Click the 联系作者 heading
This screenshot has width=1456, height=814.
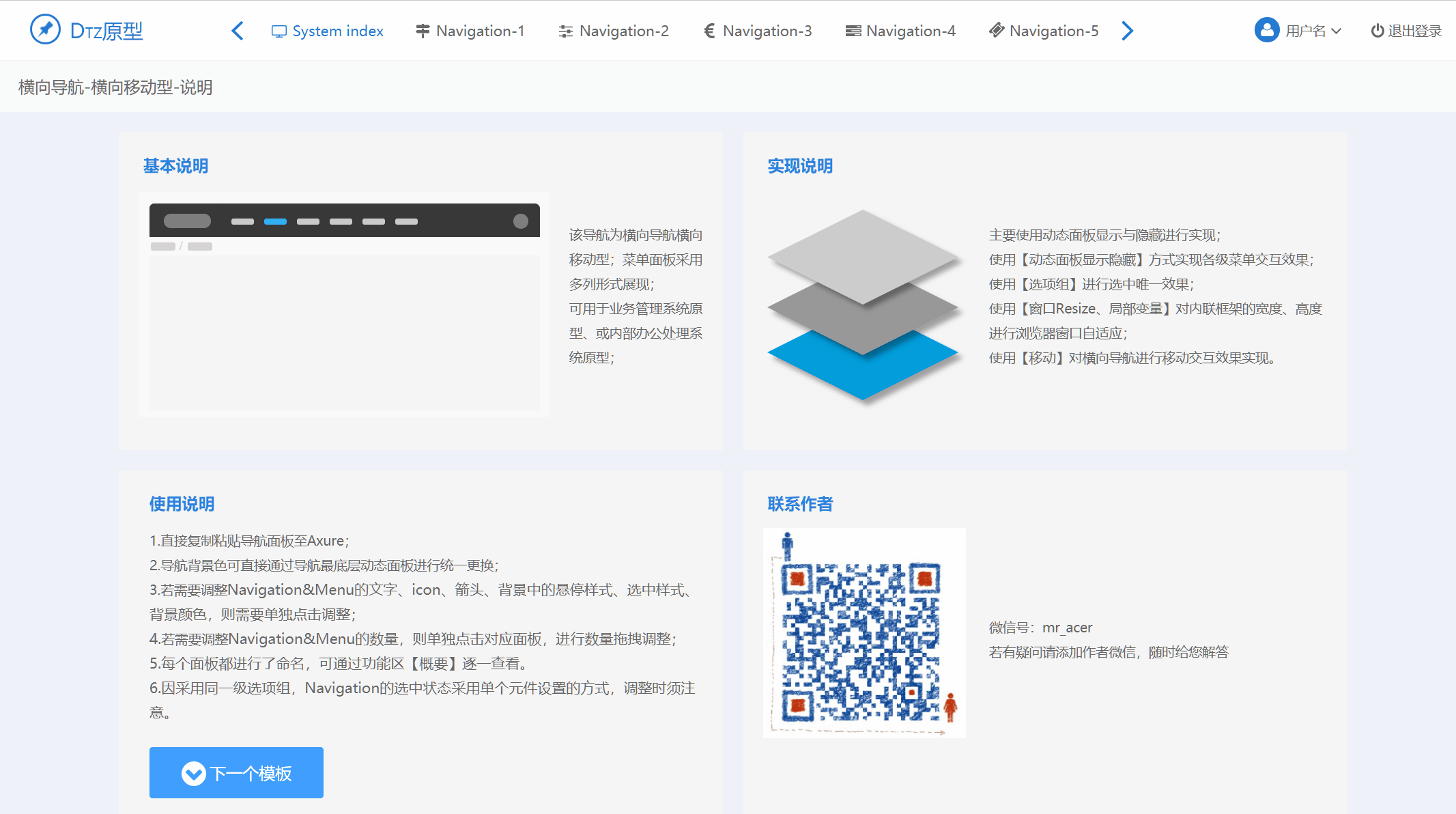pos(800,504)
